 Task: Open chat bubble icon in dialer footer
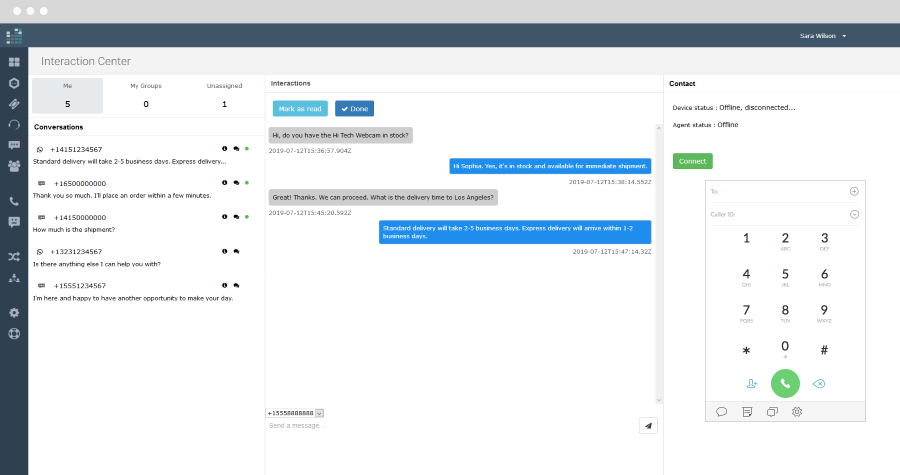click(721, 411)
